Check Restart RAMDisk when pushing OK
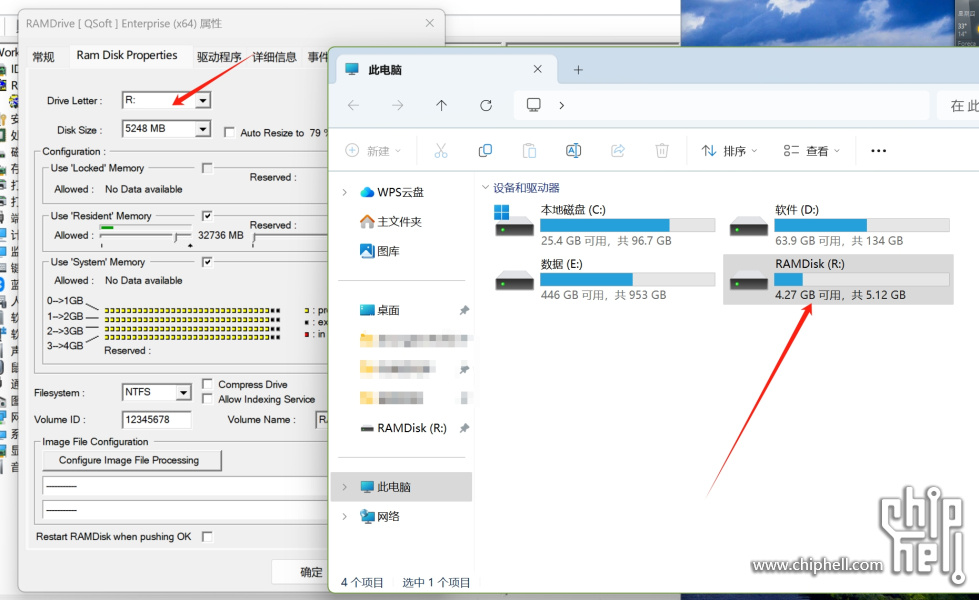The height and width of the screenshot is (600, 979). tap(207, 537)
